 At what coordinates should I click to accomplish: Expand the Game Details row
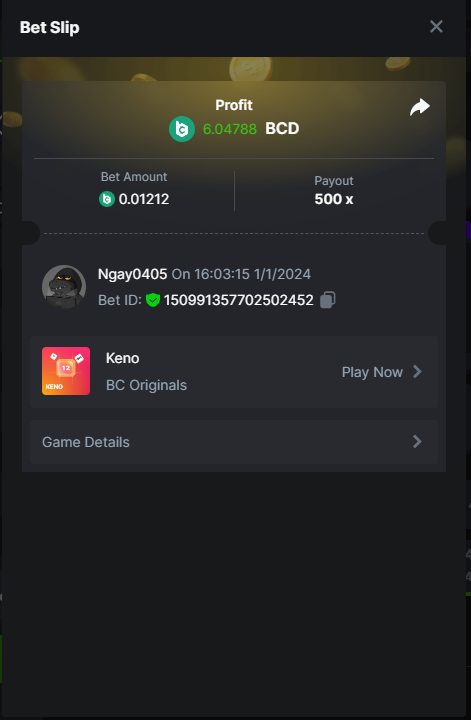pyautogui.click(x=234, y=442)
